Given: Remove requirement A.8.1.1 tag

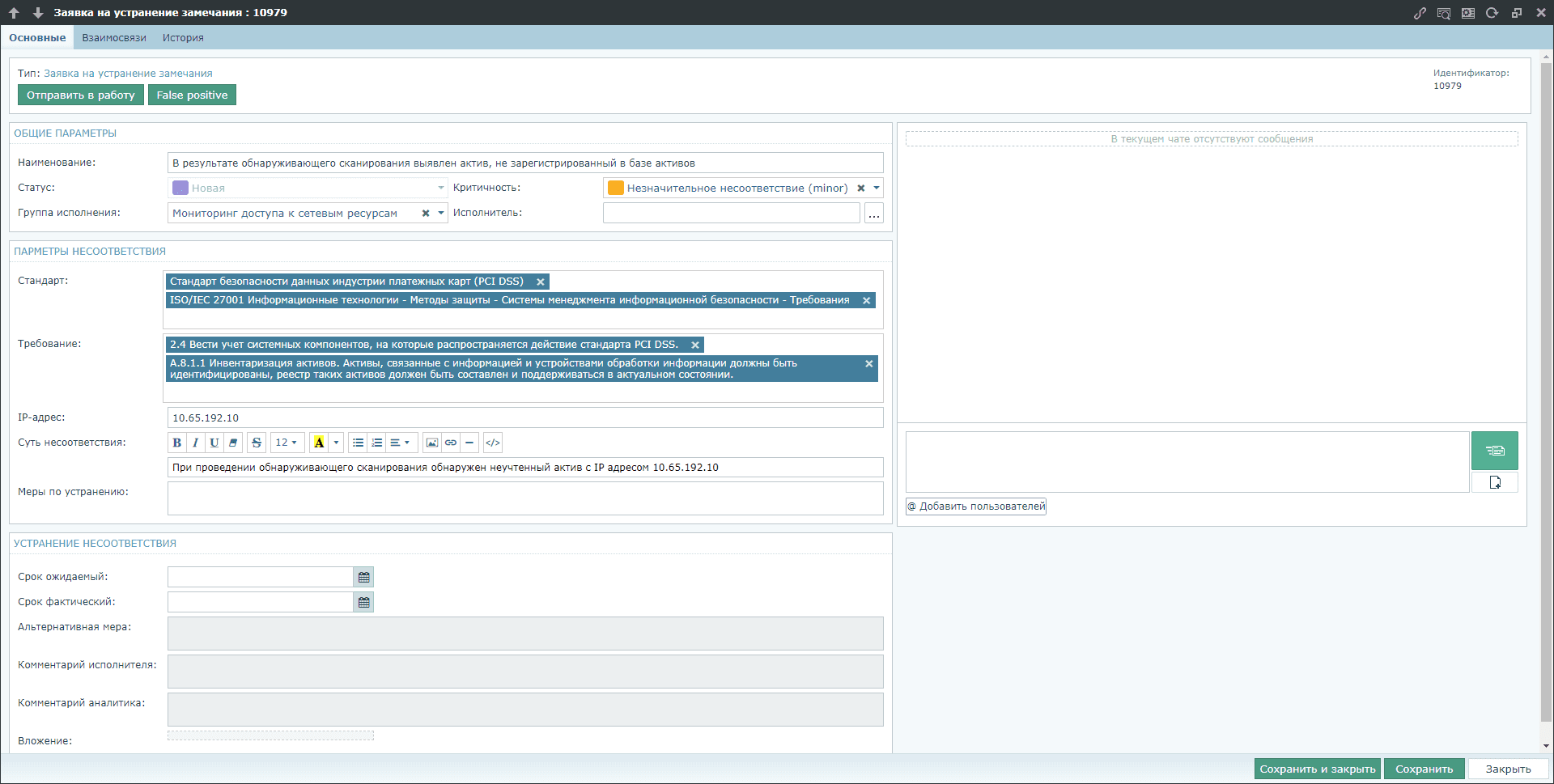Looking at the screenshot, I should (869, 364).
